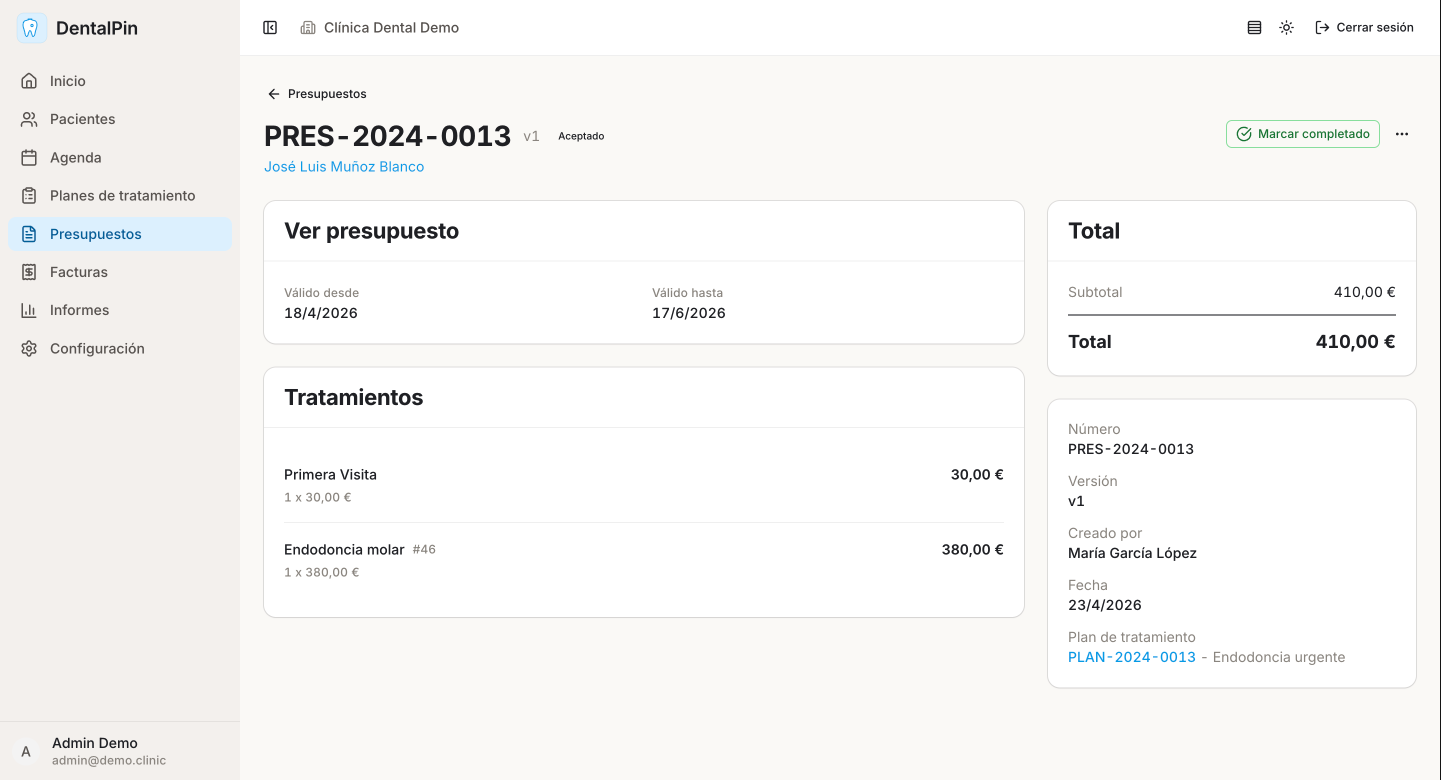Click the Configuración gear icon
The height and width of the screenshot is (780, 1441).
click(x=29, y=349)
